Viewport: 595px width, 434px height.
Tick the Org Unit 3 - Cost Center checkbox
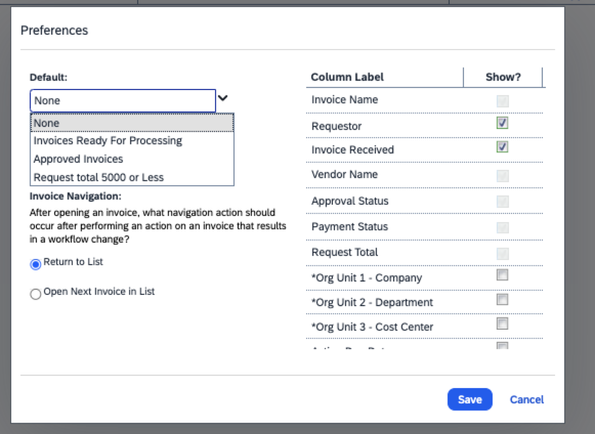pyautogui.click(x=502, y=324)
